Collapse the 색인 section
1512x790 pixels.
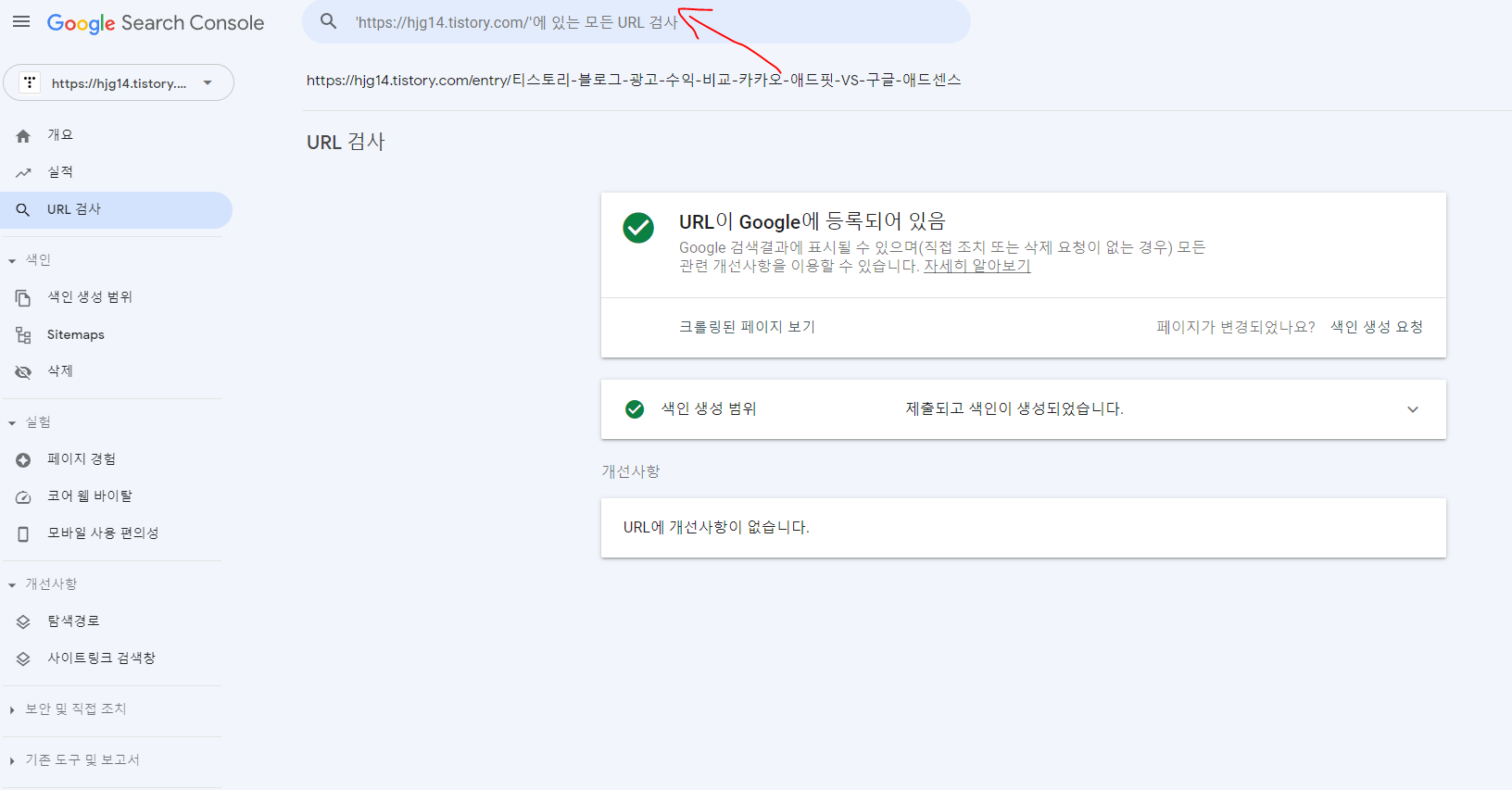click(30, 260)
